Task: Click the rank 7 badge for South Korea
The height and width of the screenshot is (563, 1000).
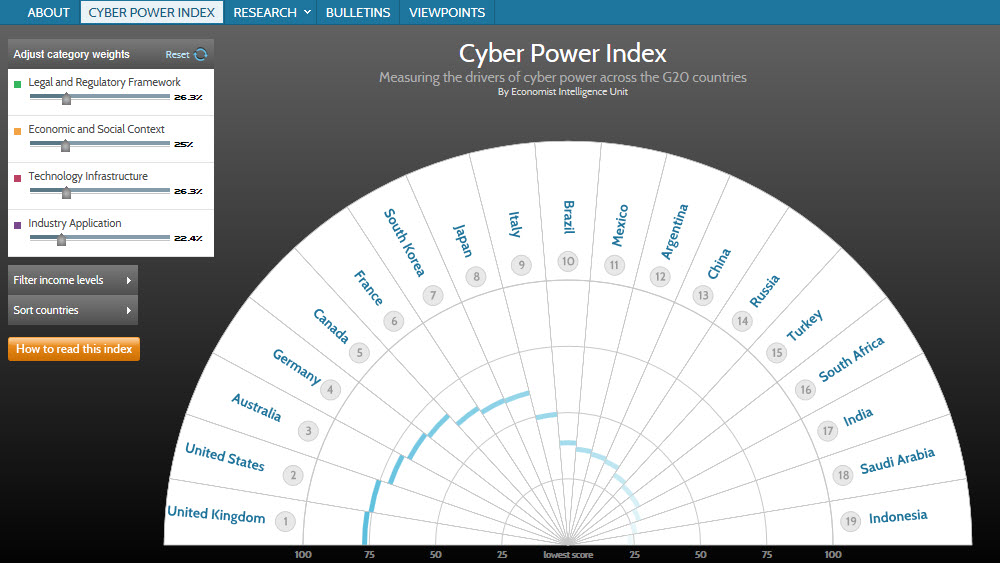Action: click(x=432, y=296)
